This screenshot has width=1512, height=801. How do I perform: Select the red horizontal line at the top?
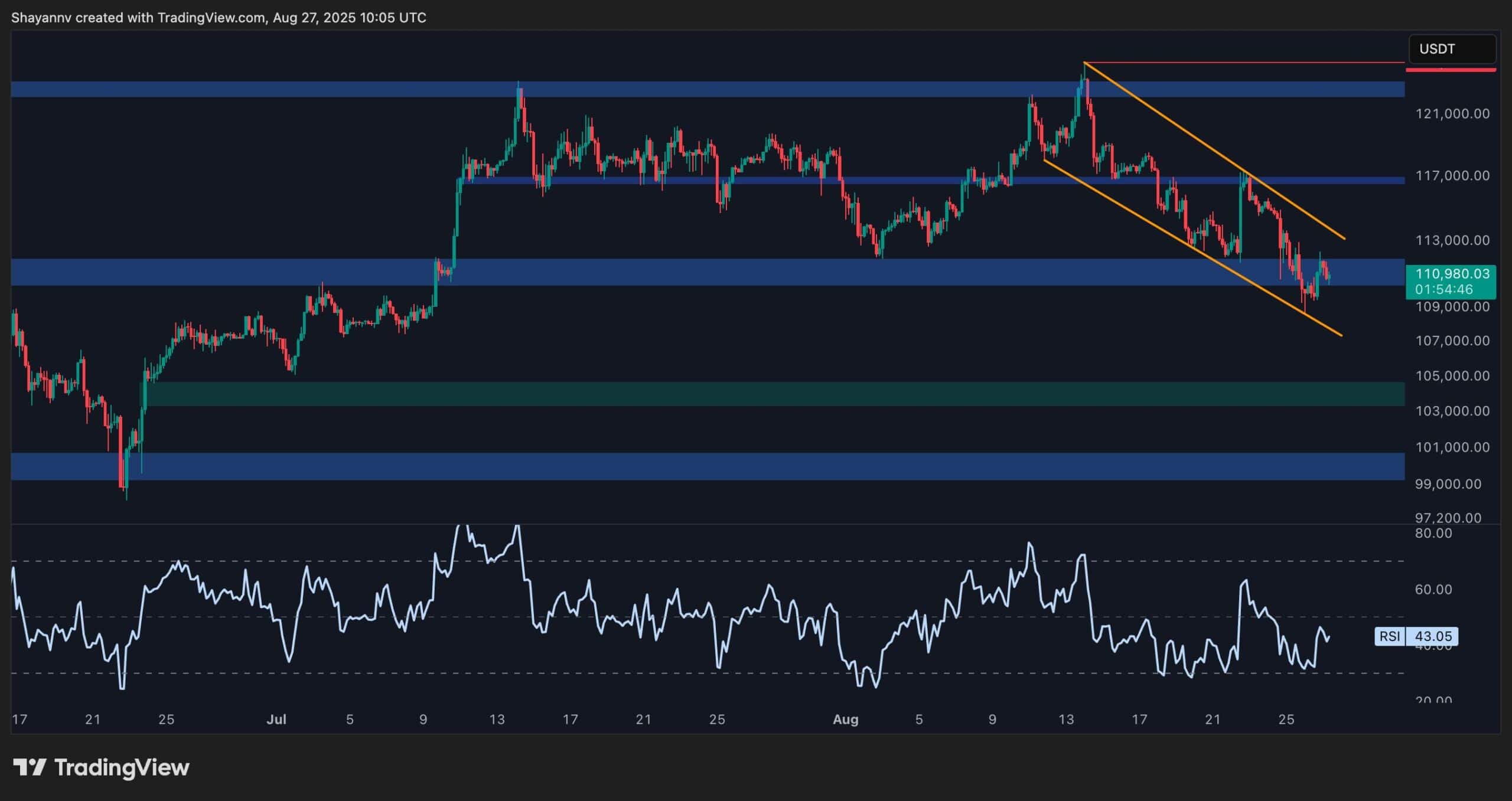[1240, 63]
